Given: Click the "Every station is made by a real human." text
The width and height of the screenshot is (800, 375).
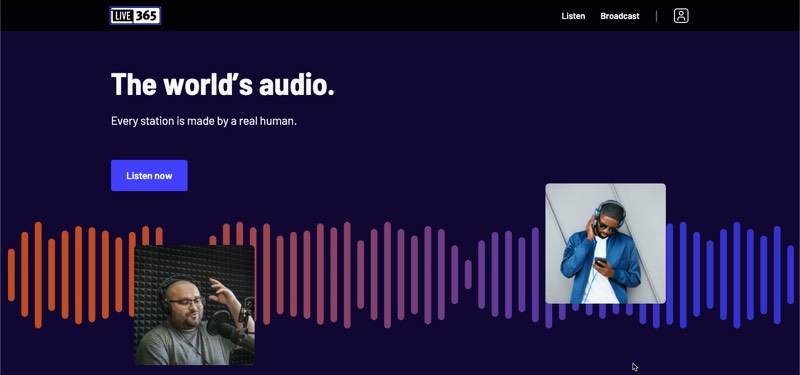Looking at the screenshot, I should tap(204, 121).
